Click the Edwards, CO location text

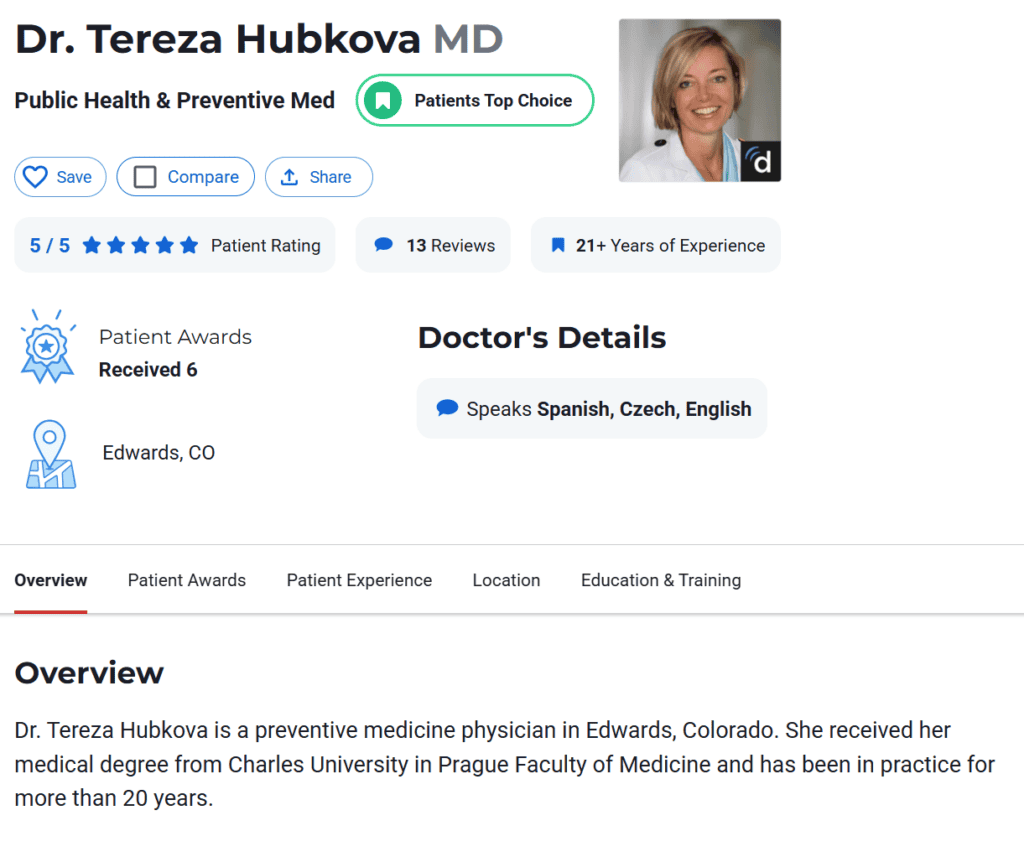(159, 453)
